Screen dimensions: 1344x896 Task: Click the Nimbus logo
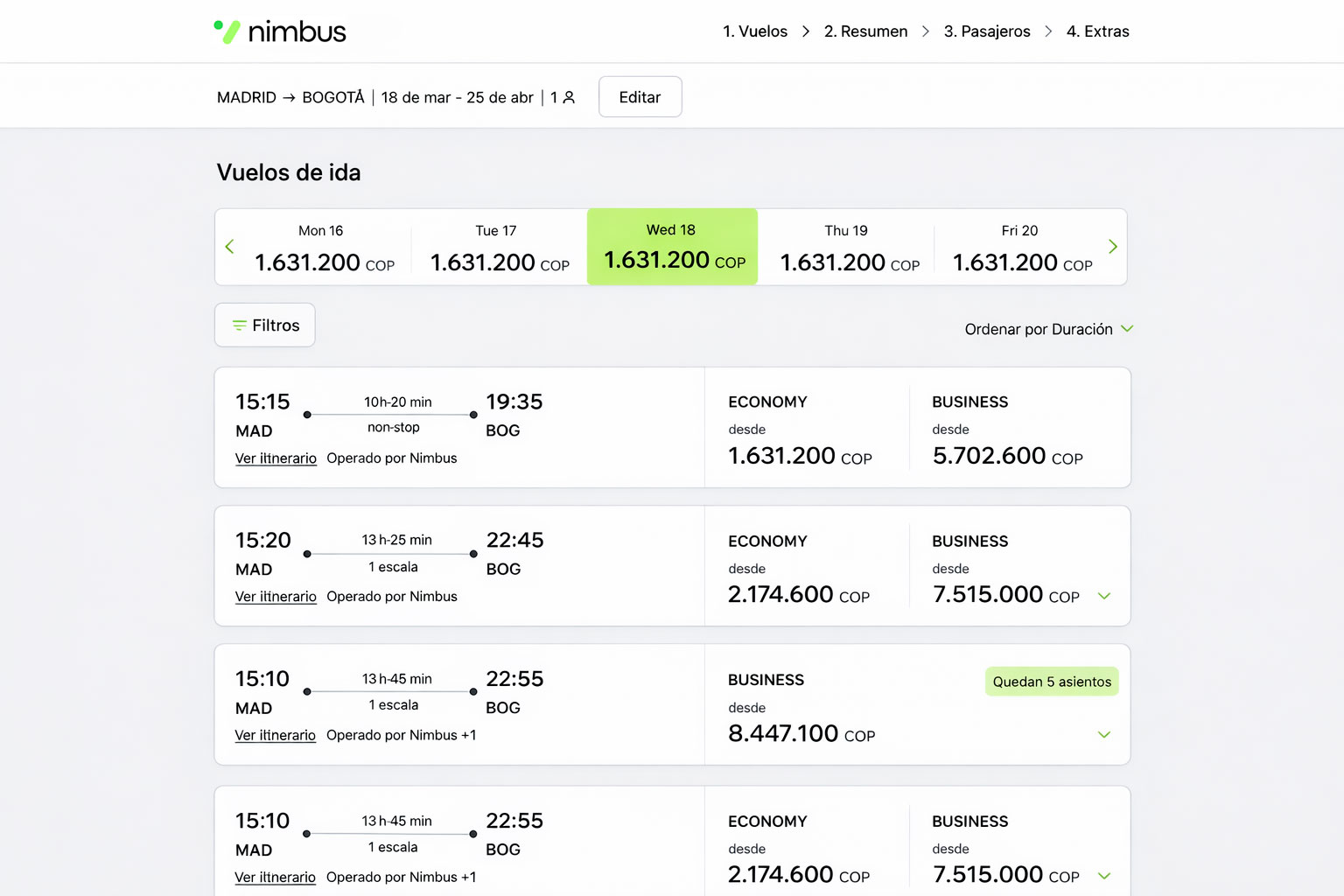[x=280, y=31]
